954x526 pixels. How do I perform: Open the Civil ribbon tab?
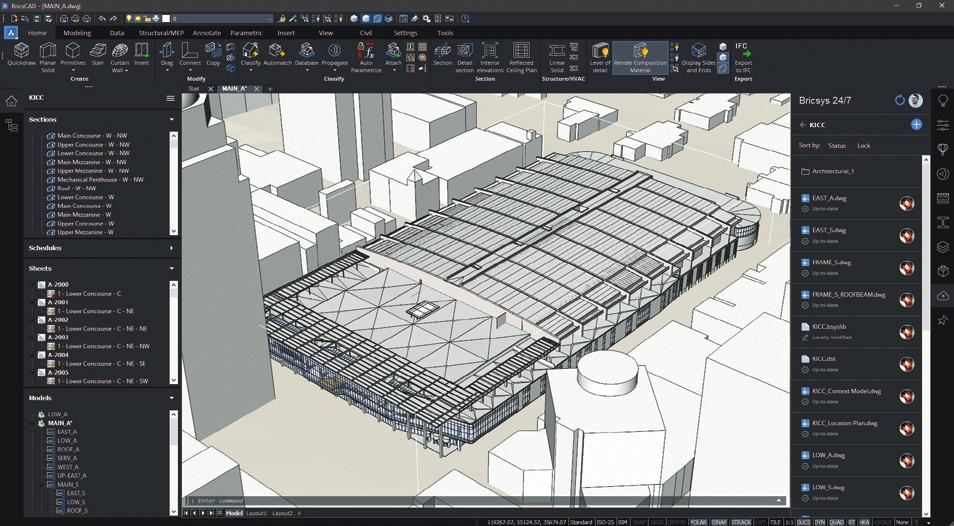(366, 33)
